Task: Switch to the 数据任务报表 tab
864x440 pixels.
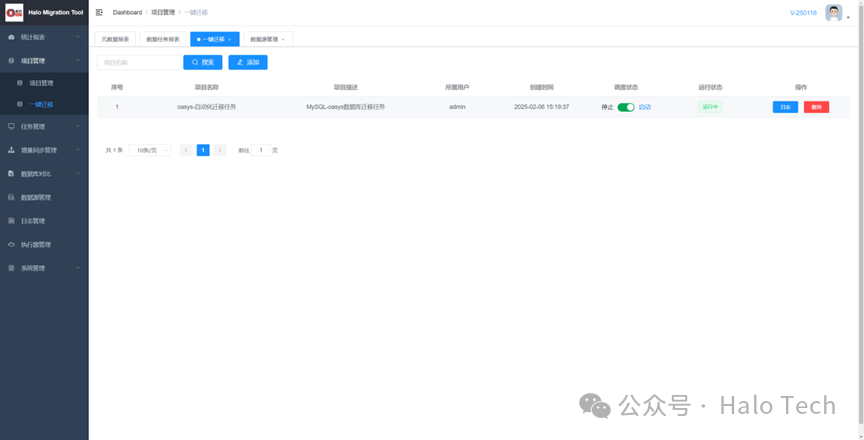Action: (x=163, y=40)
